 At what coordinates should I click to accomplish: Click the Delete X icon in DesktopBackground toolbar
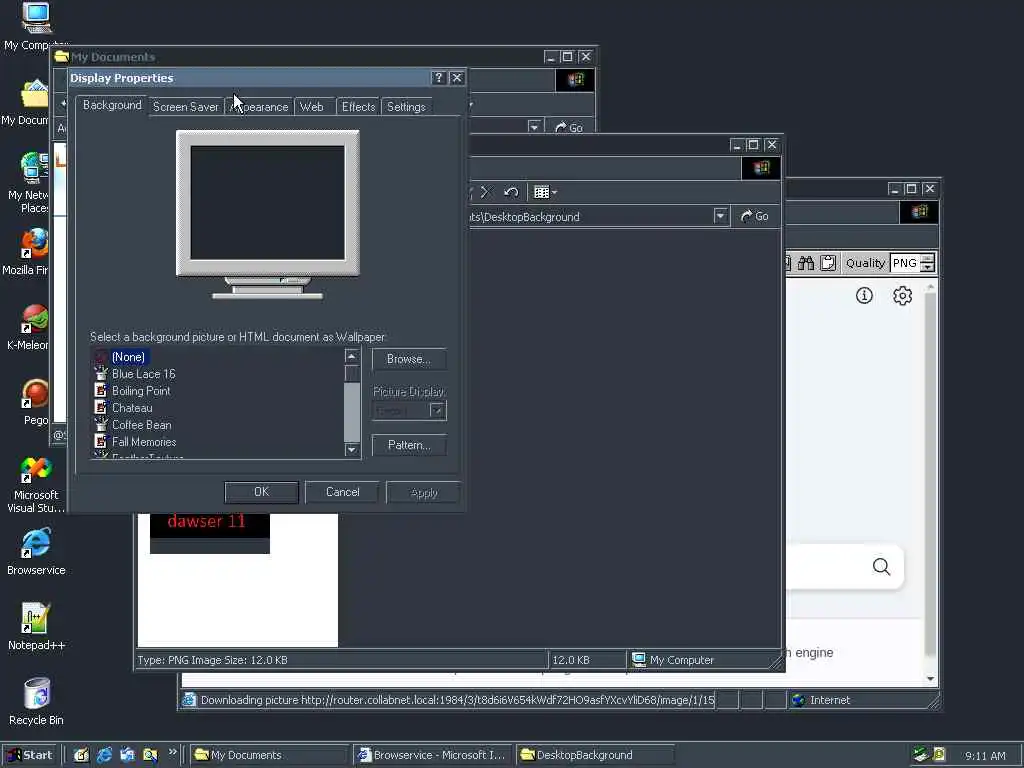pos(485,192)
